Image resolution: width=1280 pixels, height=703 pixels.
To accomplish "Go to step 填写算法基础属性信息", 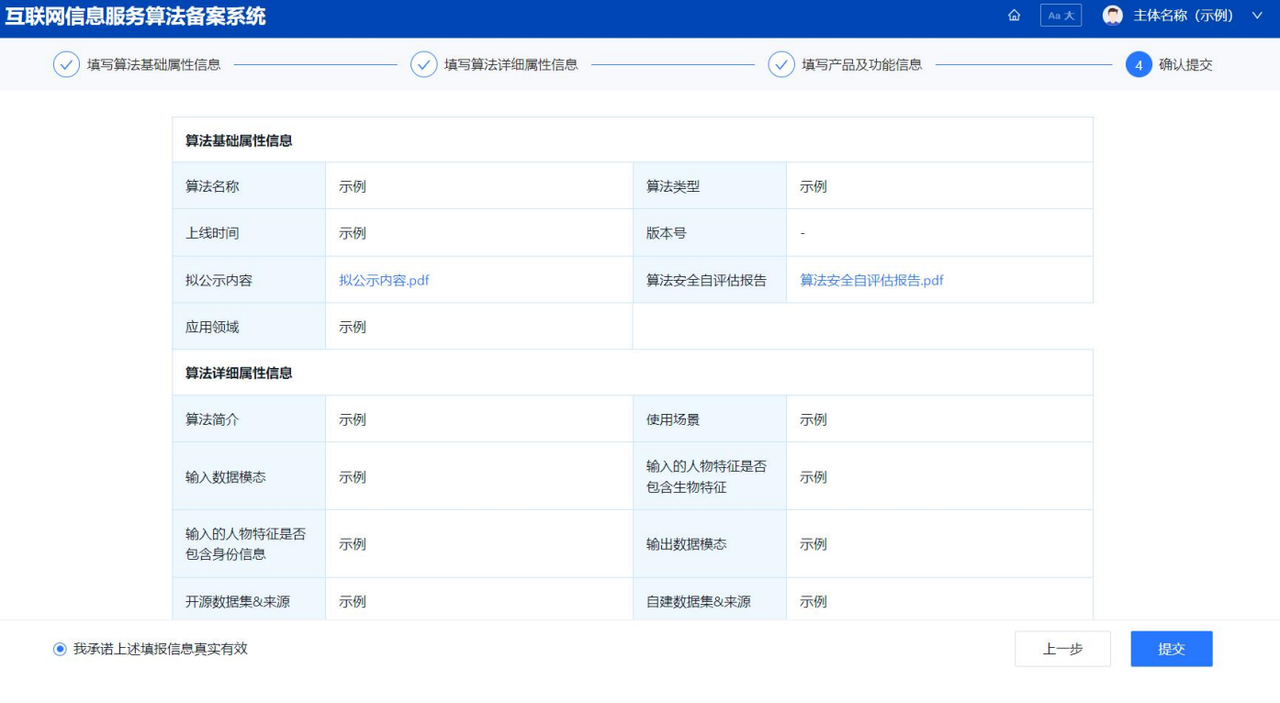I will tap(154, 64).
